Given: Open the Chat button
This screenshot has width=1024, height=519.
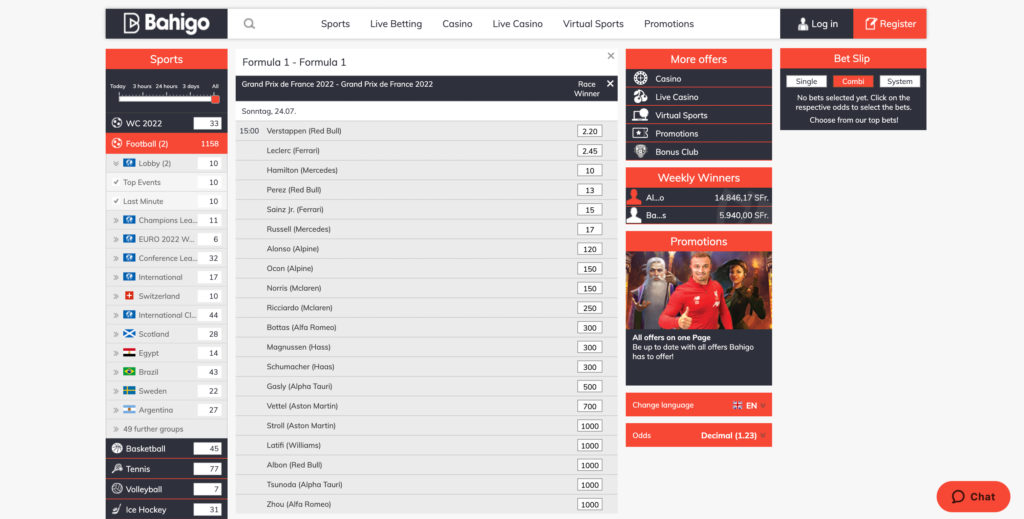Looking at the screenshot, I should [x=973, y=496].
